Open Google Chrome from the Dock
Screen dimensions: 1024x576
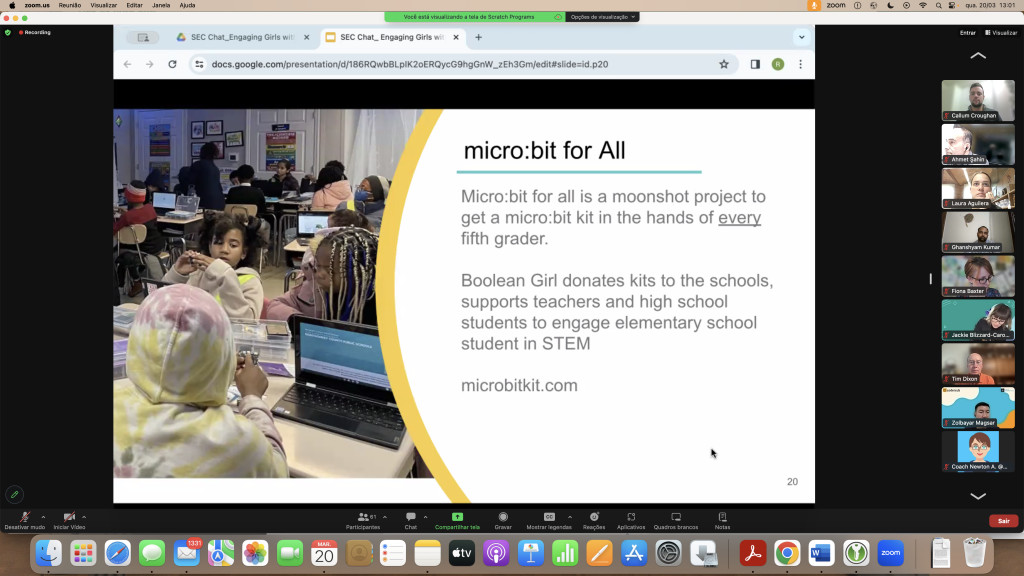787,552
